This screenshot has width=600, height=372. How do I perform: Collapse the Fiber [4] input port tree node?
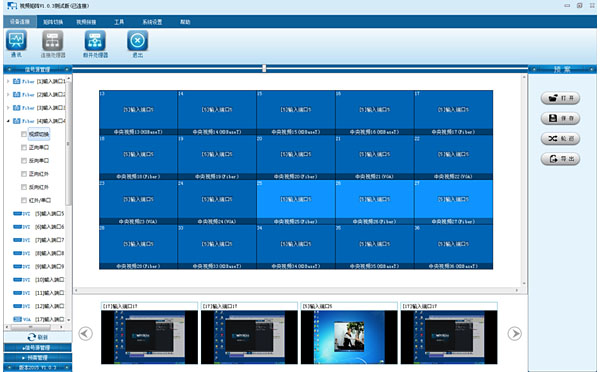pyautogui.click(x=8, y=121)
